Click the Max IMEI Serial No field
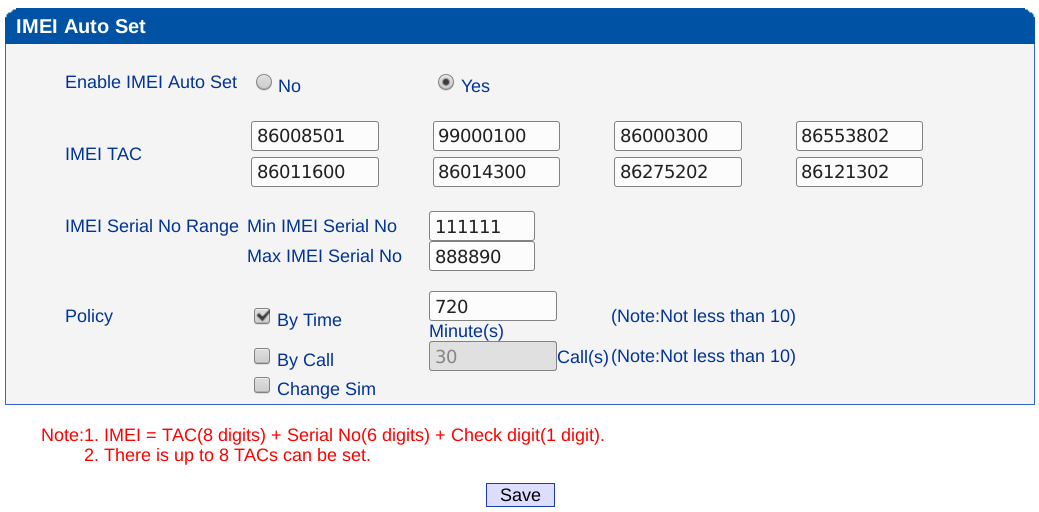 [481, 256]
